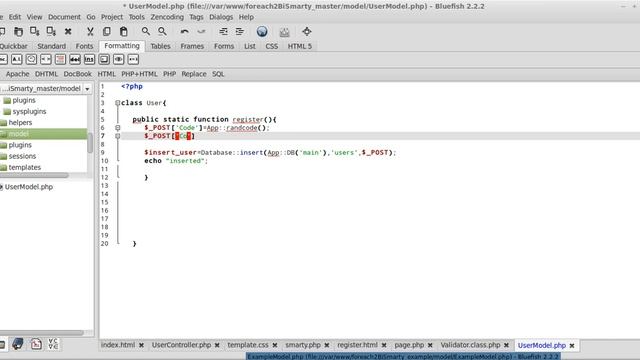Switch to the Standard toolbar tab
This screenshot has height=360, width=640.
[x=51, y=46]
